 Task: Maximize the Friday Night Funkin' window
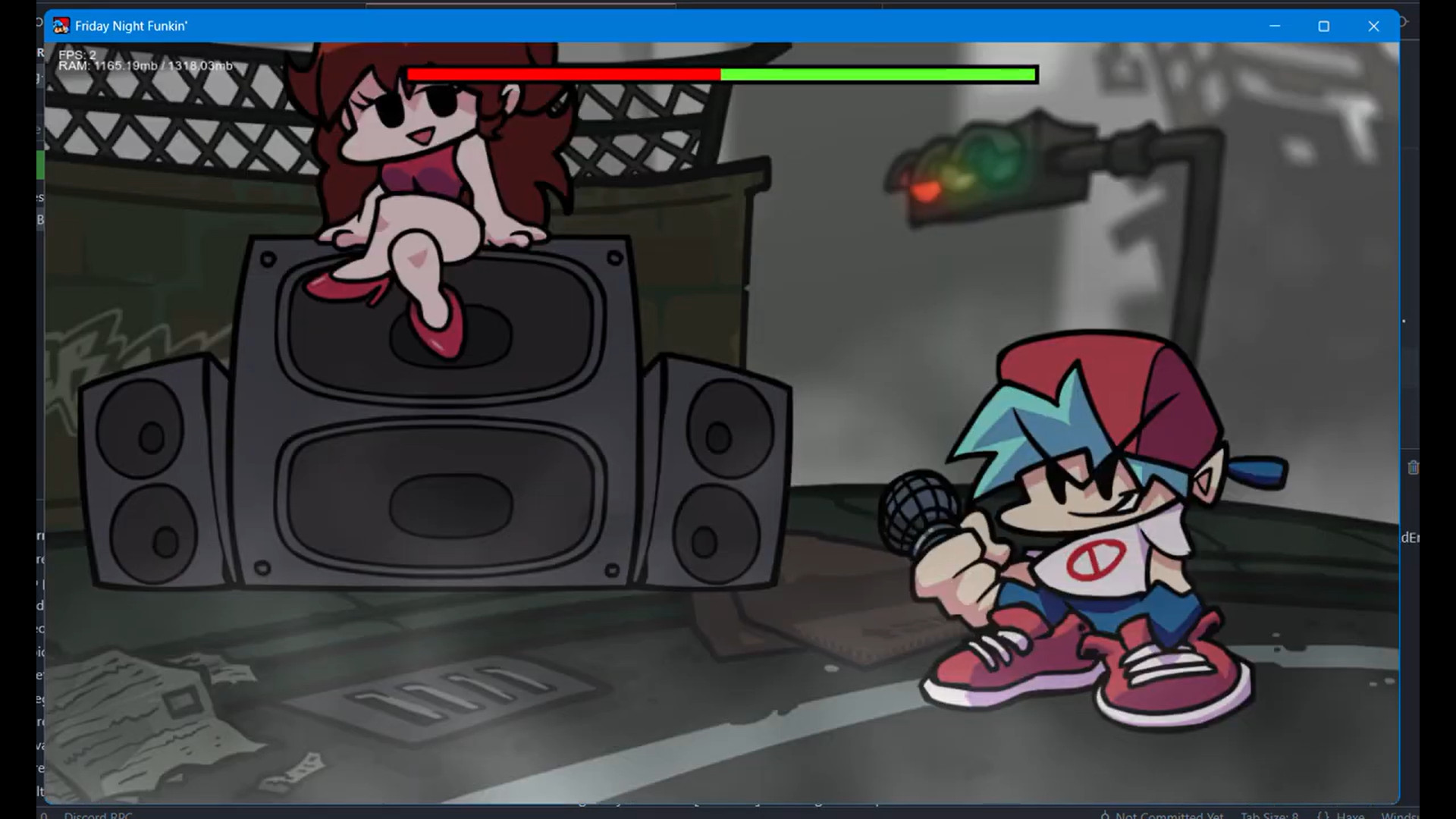(1324, 26)
